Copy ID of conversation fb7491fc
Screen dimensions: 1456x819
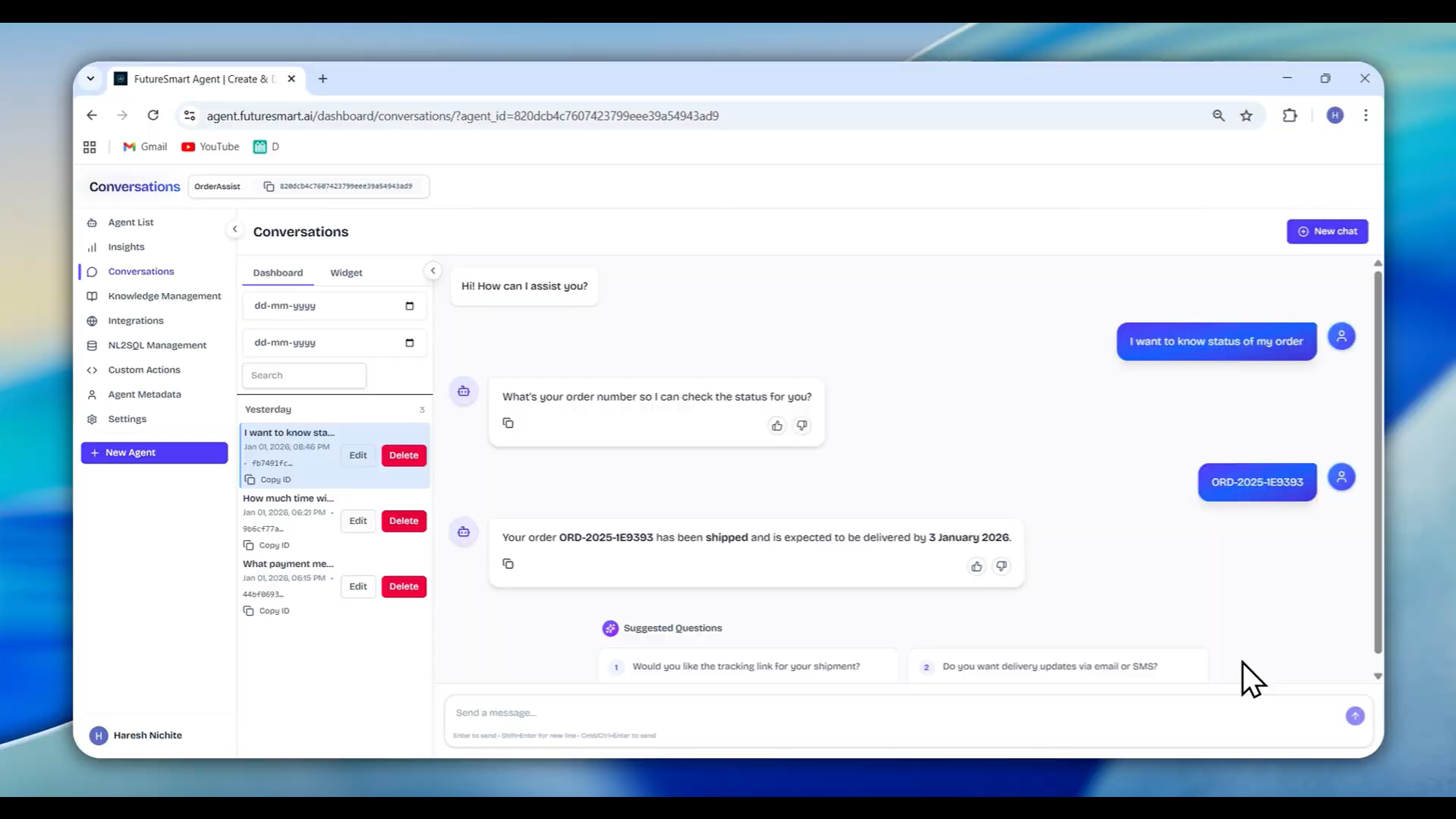pos(267,480)
